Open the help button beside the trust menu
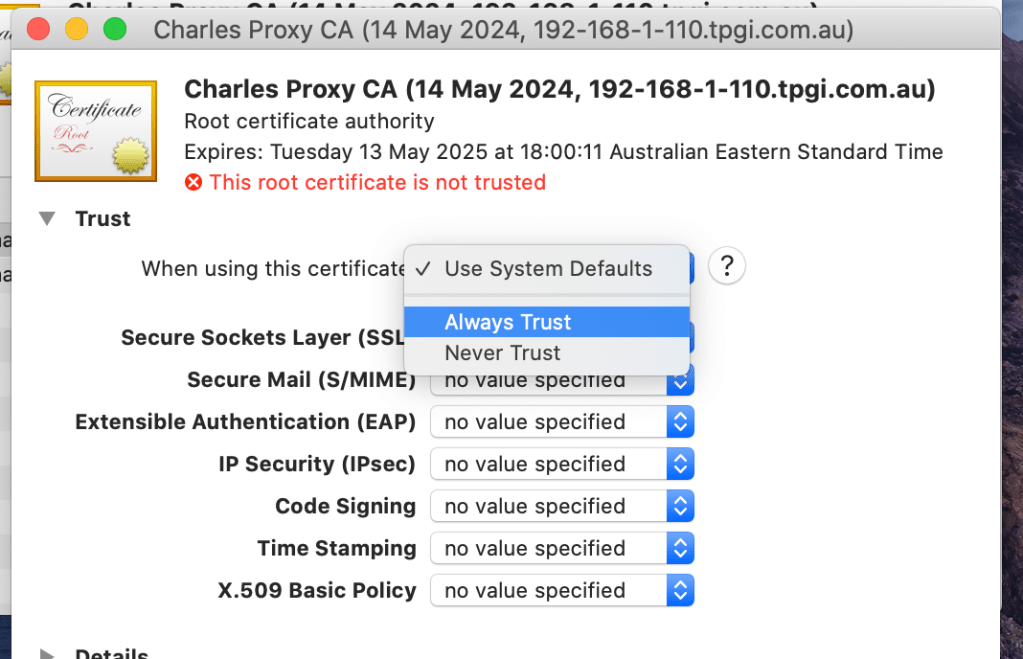 726,265
